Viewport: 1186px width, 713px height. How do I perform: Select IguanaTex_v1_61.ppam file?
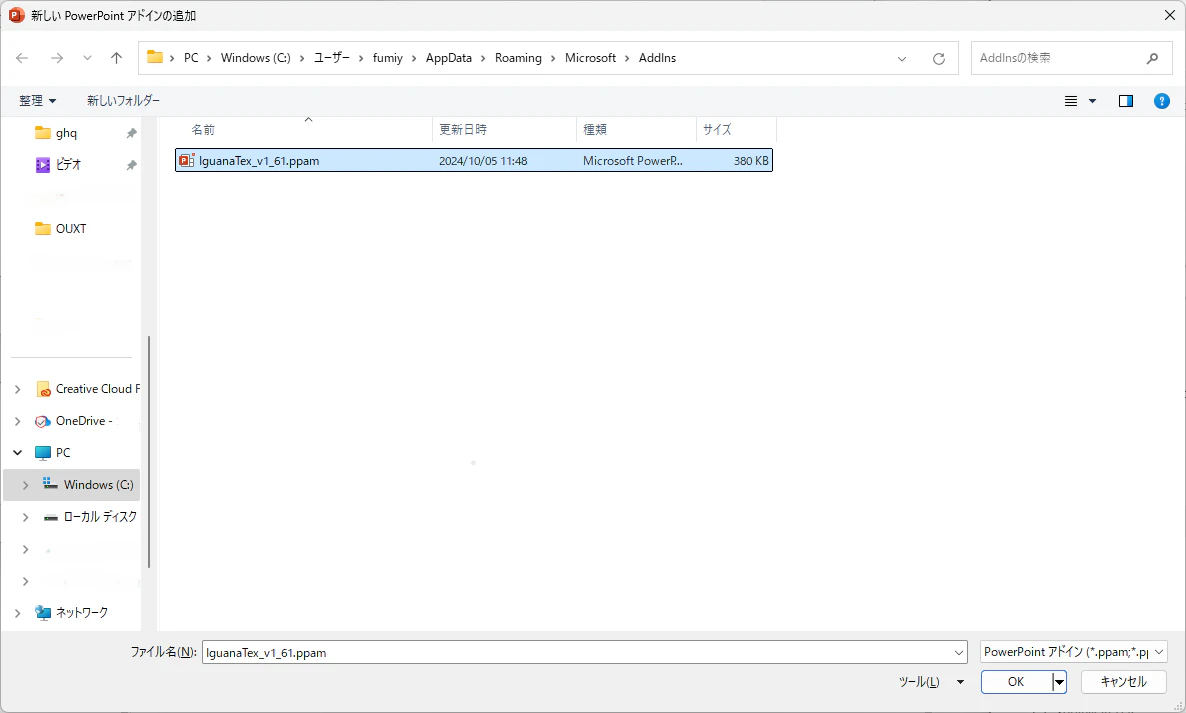(473, 160)
